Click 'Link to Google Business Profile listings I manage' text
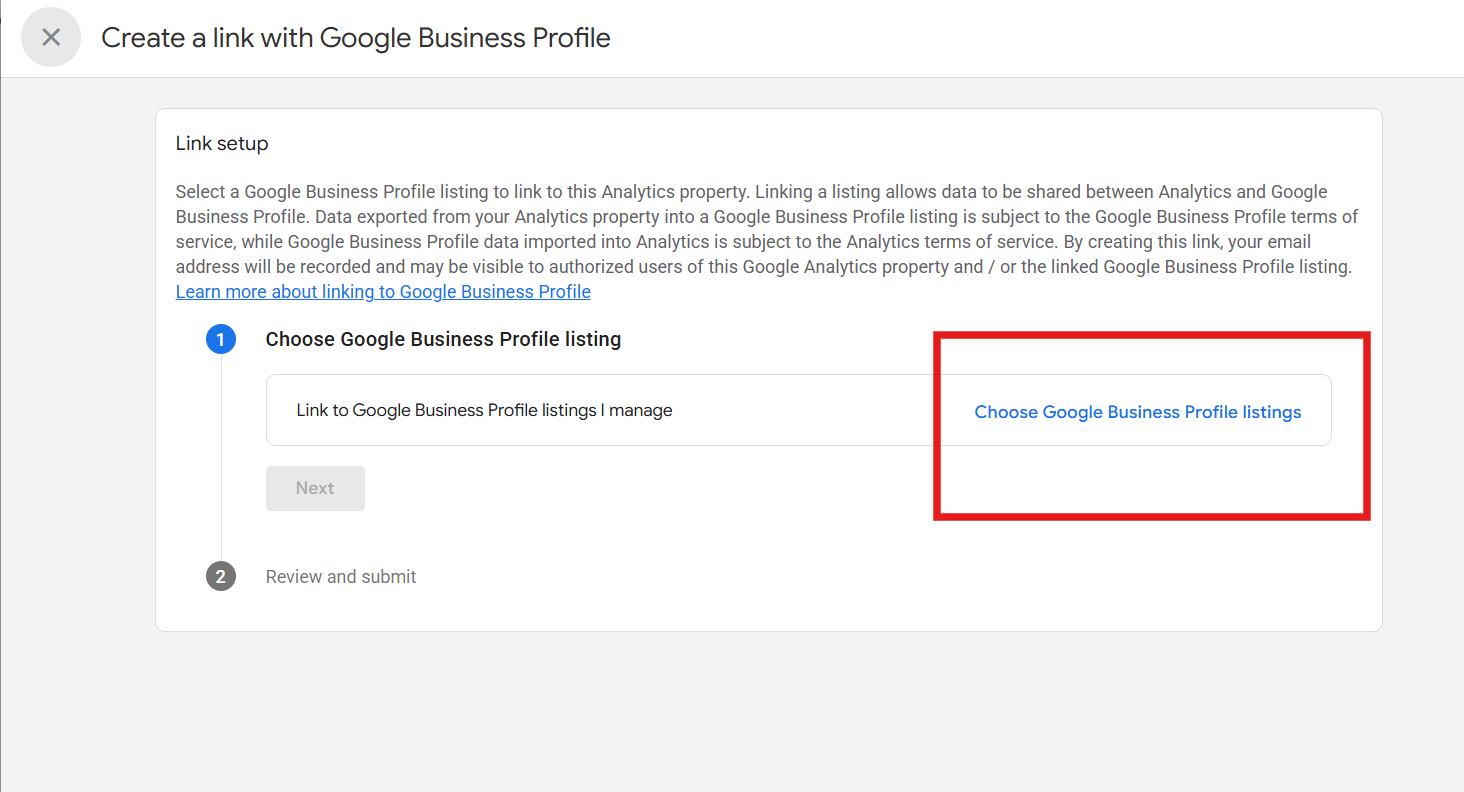 point(484,410)
